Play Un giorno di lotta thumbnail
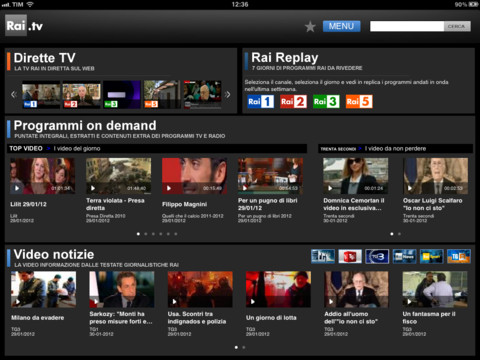Image resolution: width=480 pixels, height=360 pixels. pyautogui.click(x=278, y=289)
